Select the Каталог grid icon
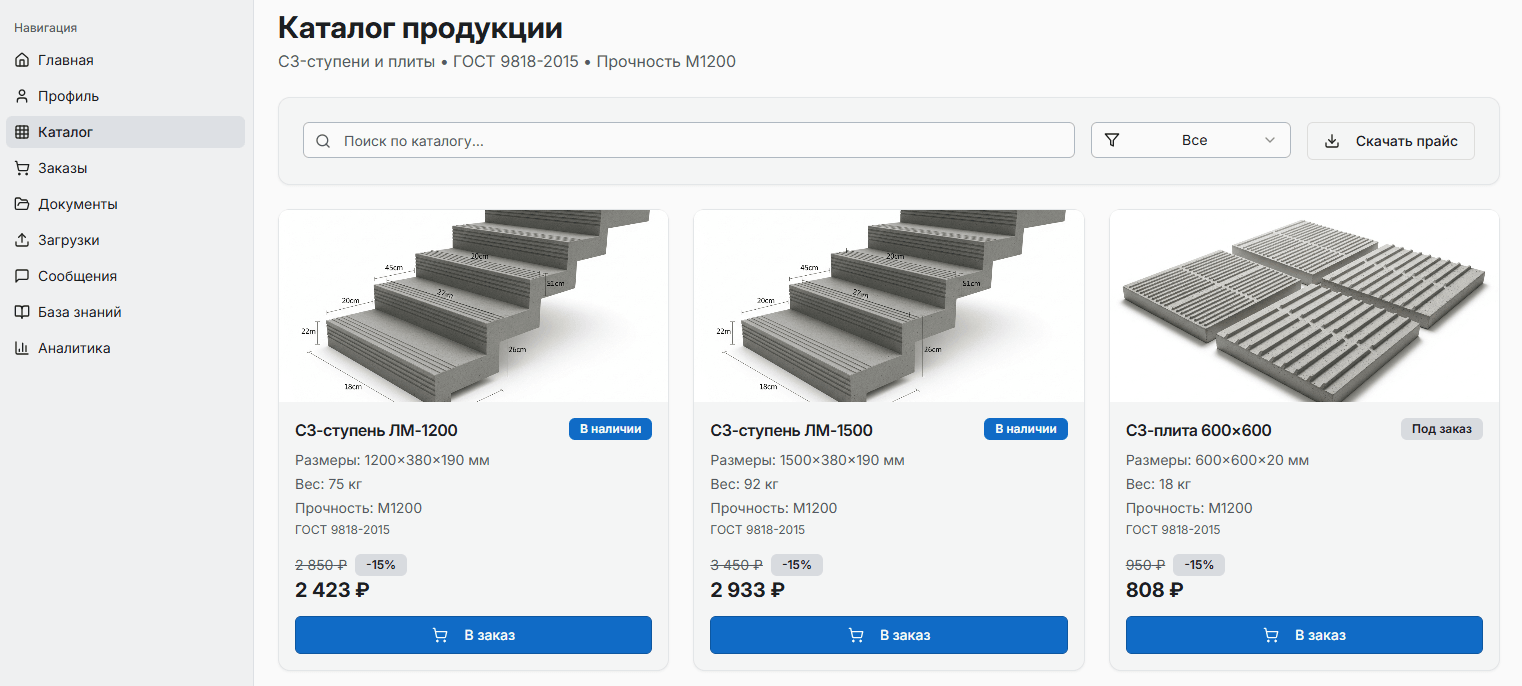This screenshot has height=686, width=1522. pos(21,131)
